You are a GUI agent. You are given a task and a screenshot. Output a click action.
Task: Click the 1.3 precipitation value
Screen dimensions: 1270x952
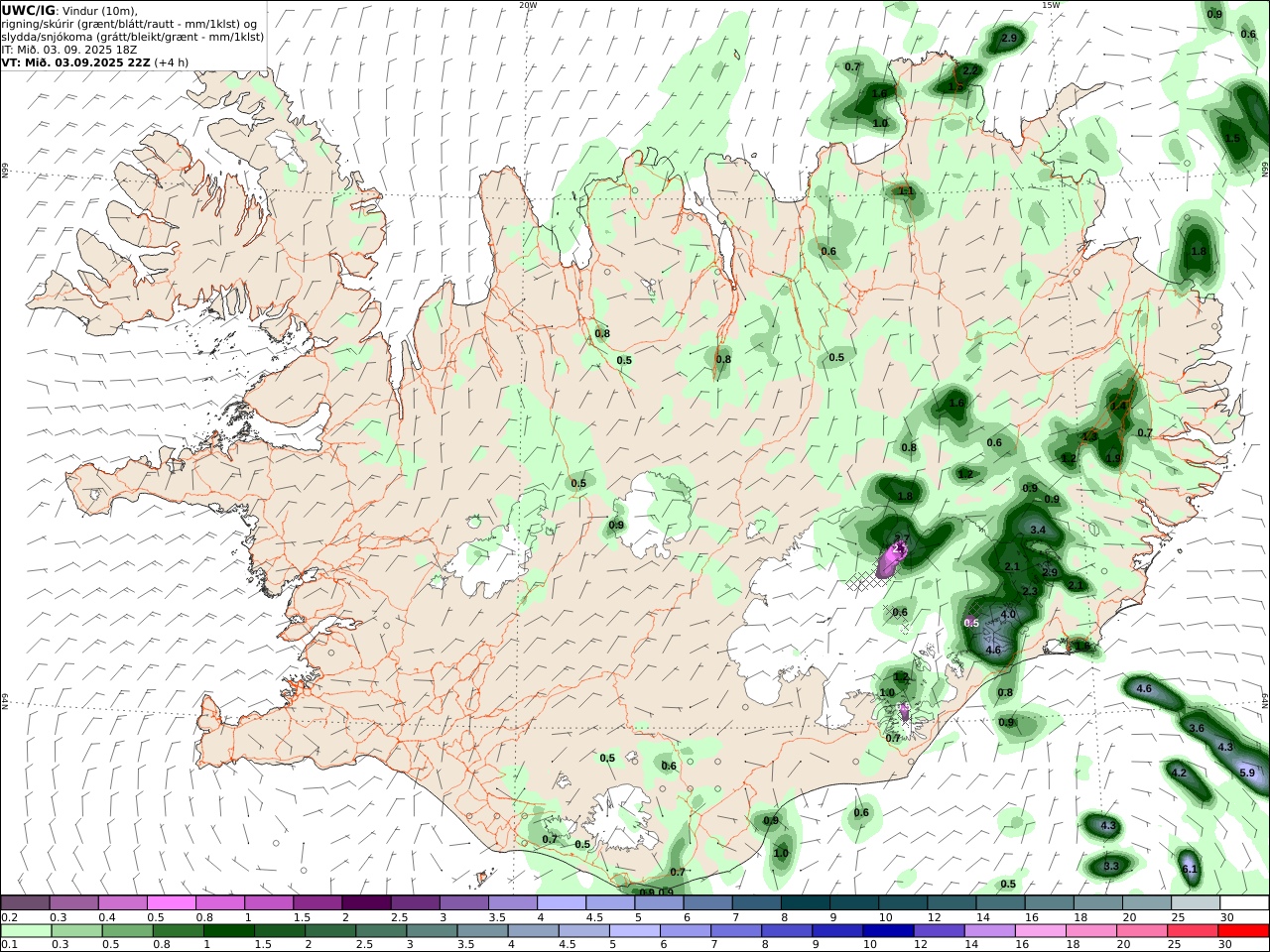pyautogui.click(x=1089, y=436)
